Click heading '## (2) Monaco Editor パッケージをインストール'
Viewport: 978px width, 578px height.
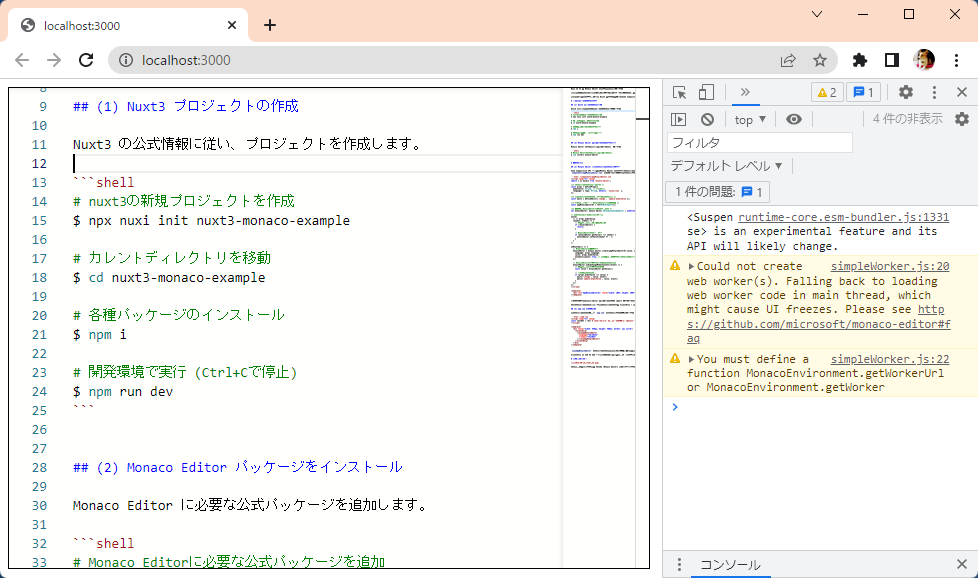point(238,468)
